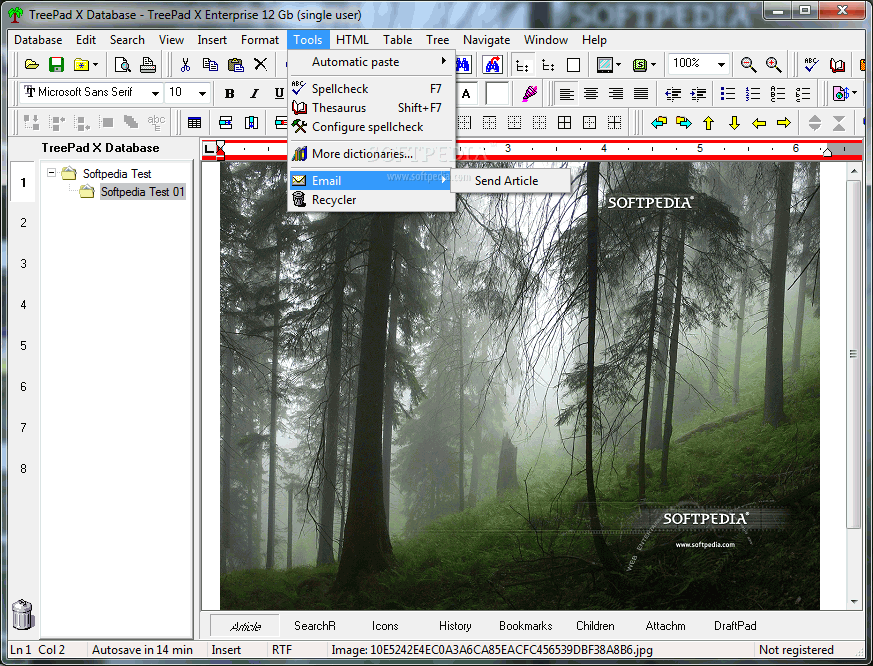Zoom in with the plus magnifier icon
This screenshot has height=666, width=873.
click(x=774, y=65)
